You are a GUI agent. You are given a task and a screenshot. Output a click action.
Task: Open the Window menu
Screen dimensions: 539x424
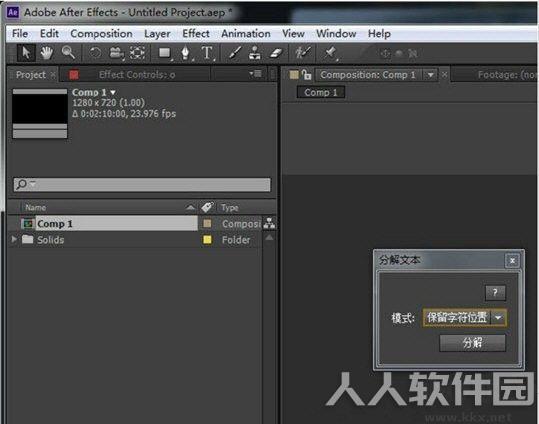pos(336,34)
